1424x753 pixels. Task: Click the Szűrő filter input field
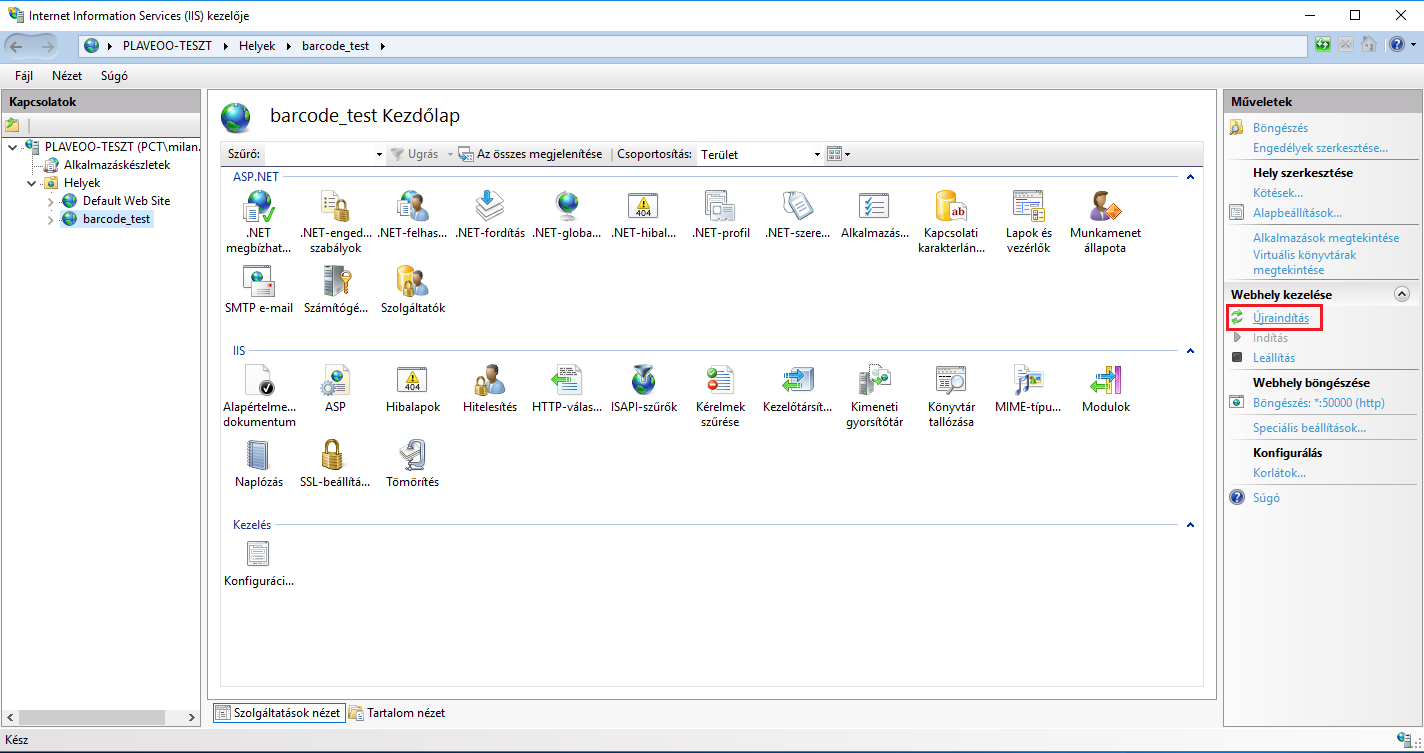click(x=318, y=155)
